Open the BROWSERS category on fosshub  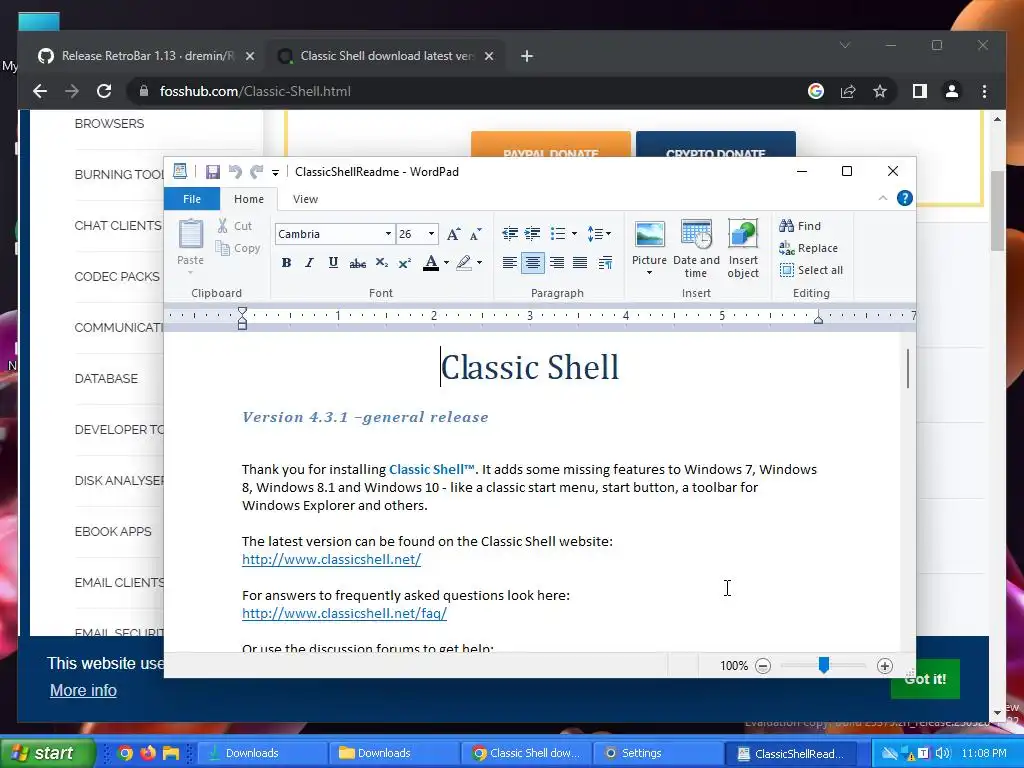[109, 123]
